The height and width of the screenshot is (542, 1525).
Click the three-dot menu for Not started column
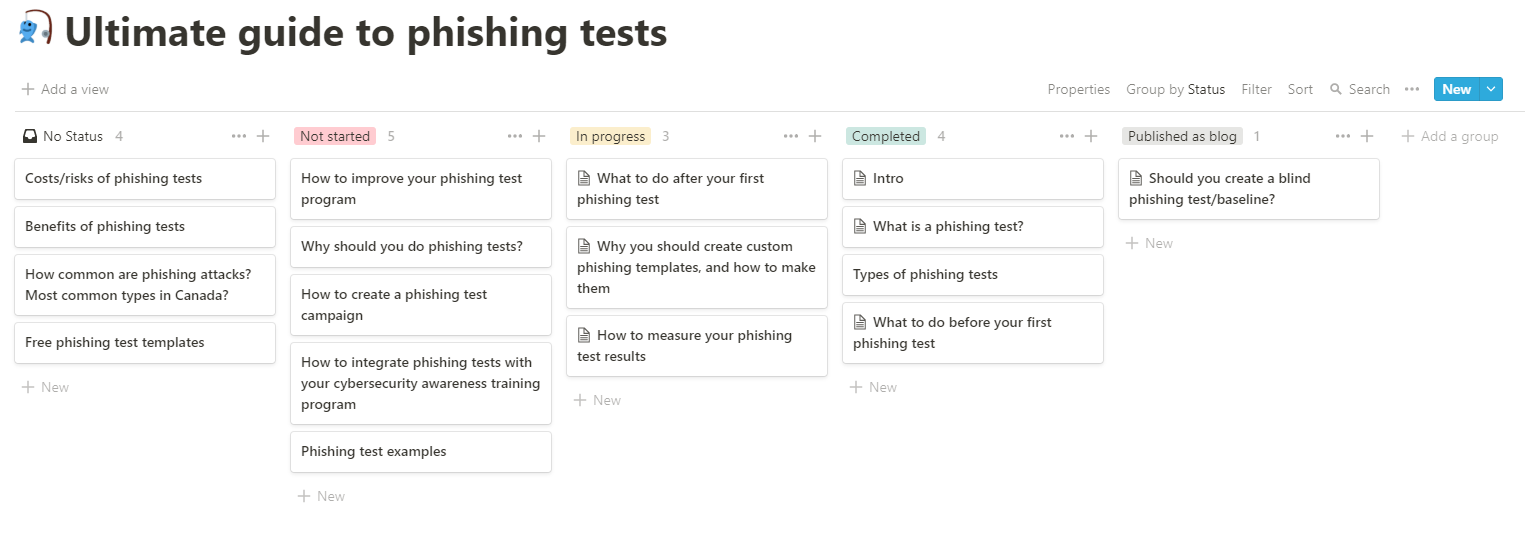pos(515,136)
